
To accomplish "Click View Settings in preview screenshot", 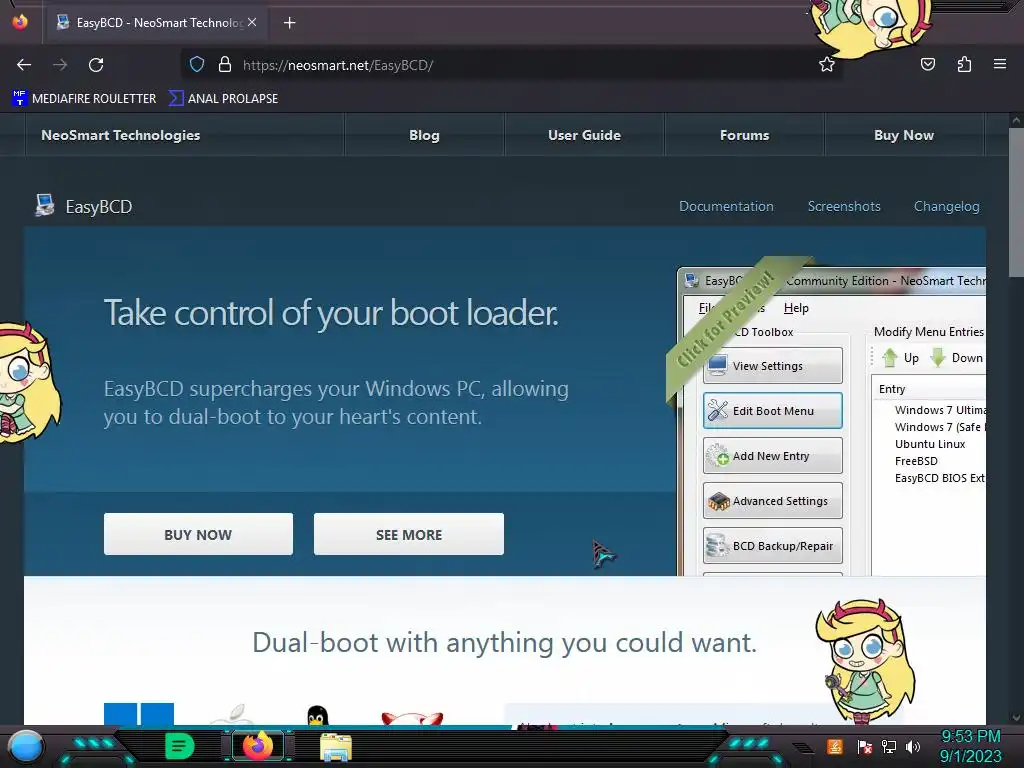I will pyautogui.click(x=773, y=366).
